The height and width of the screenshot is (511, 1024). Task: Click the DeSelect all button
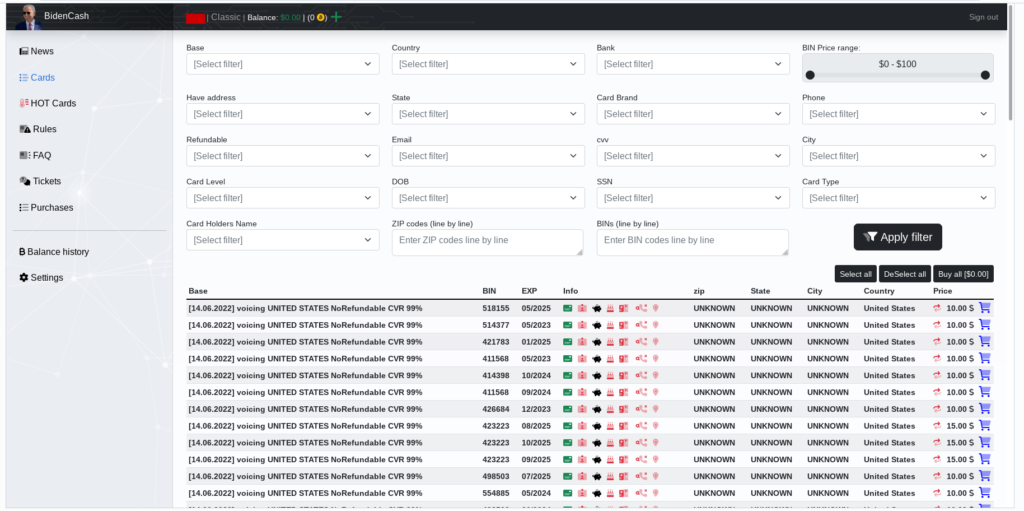coord(904,274)
